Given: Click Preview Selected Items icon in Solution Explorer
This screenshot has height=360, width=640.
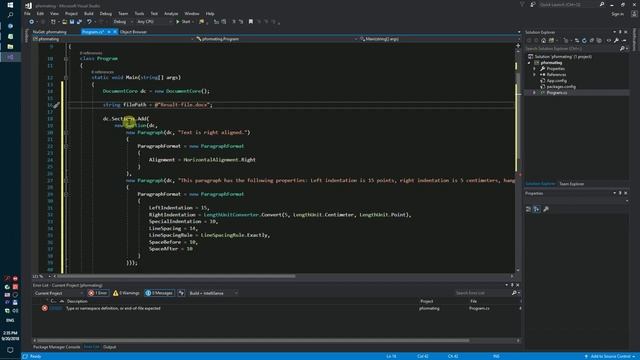Looking at the screenshot, I should (624, 40).
